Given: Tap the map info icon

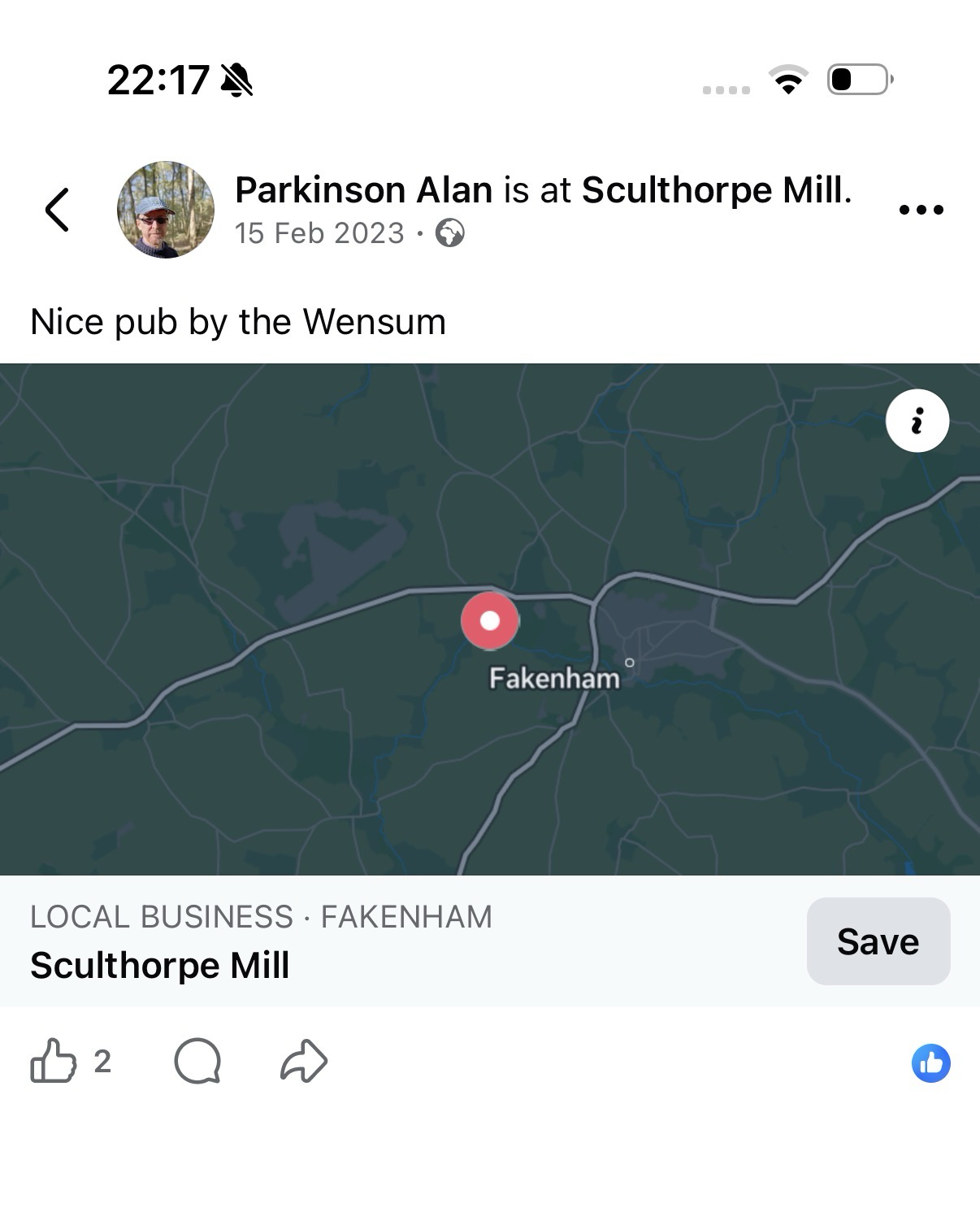Looking at the screenshot, I should tap(917, 421).
